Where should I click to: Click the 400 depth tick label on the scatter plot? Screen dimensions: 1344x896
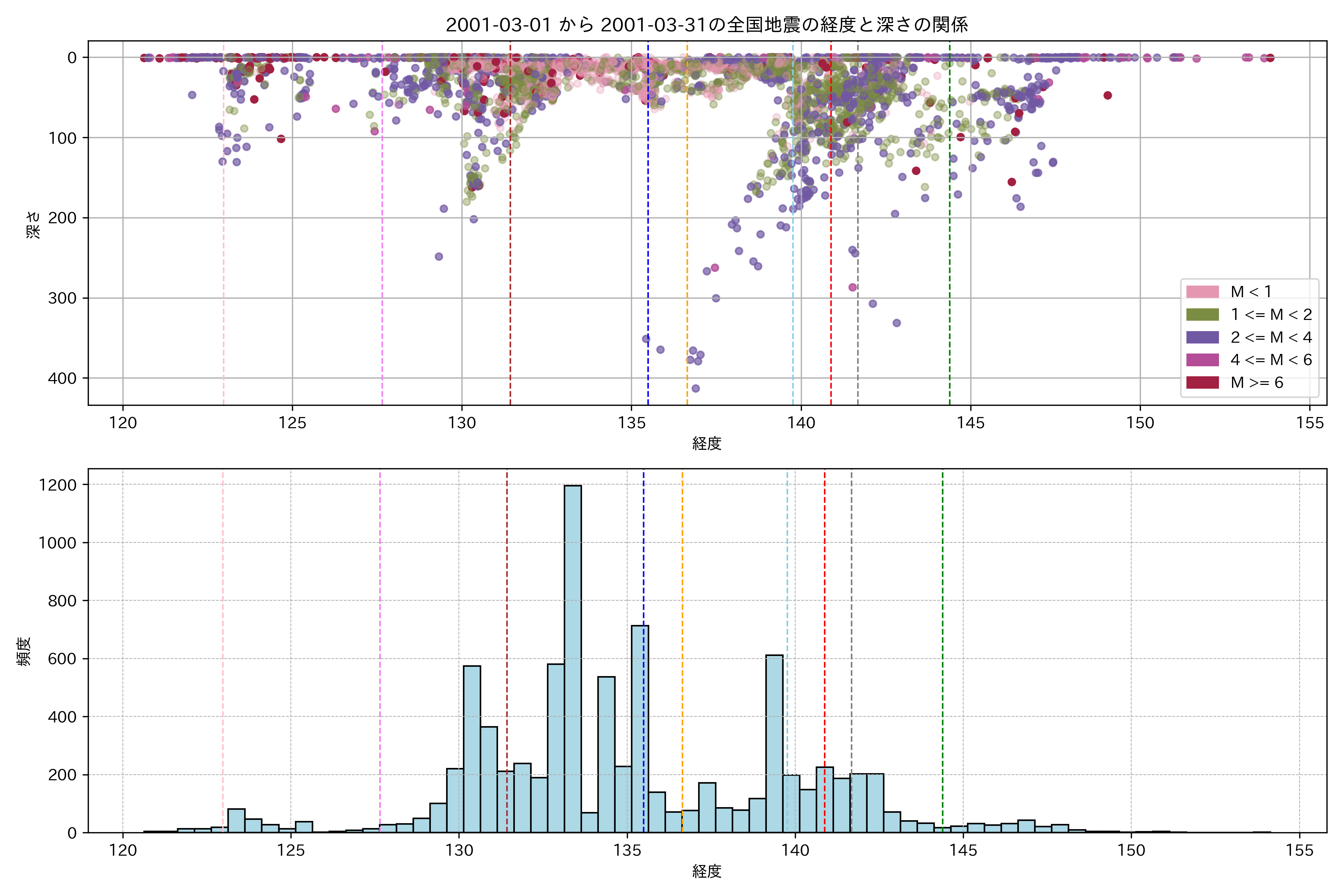pos(62,378)
